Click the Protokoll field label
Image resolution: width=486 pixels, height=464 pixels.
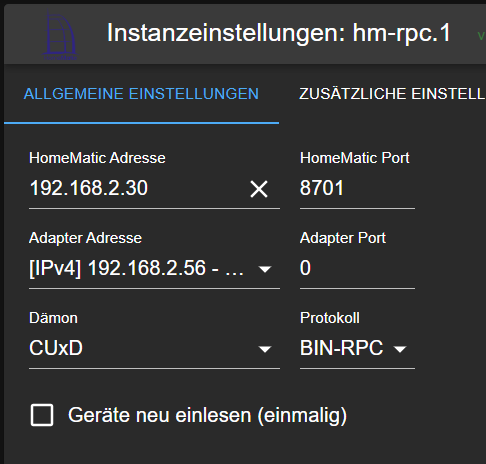330,318
